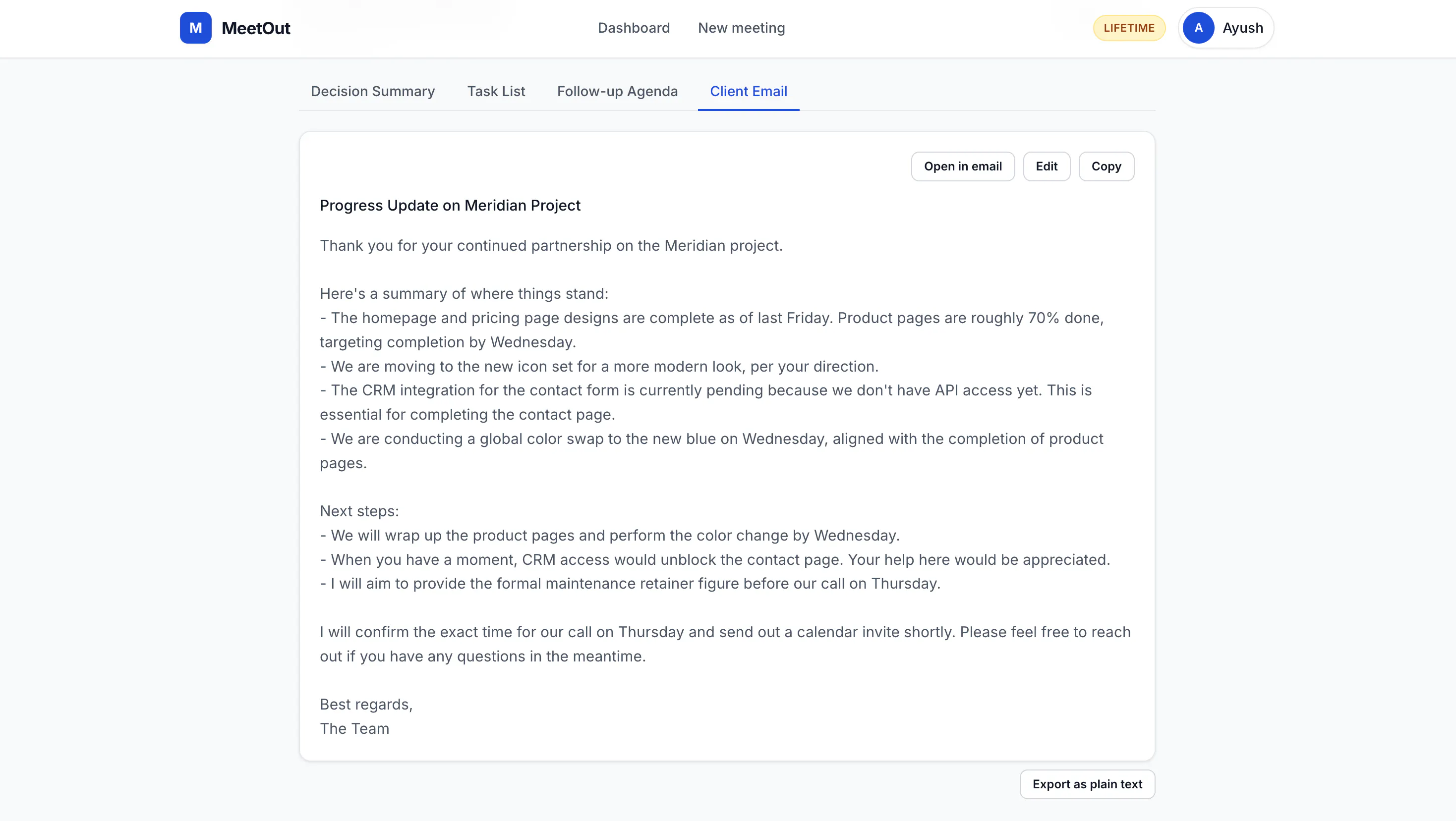Open the Dashboard page
This screenshot has width=1456, height=821.
pos(634,28)
